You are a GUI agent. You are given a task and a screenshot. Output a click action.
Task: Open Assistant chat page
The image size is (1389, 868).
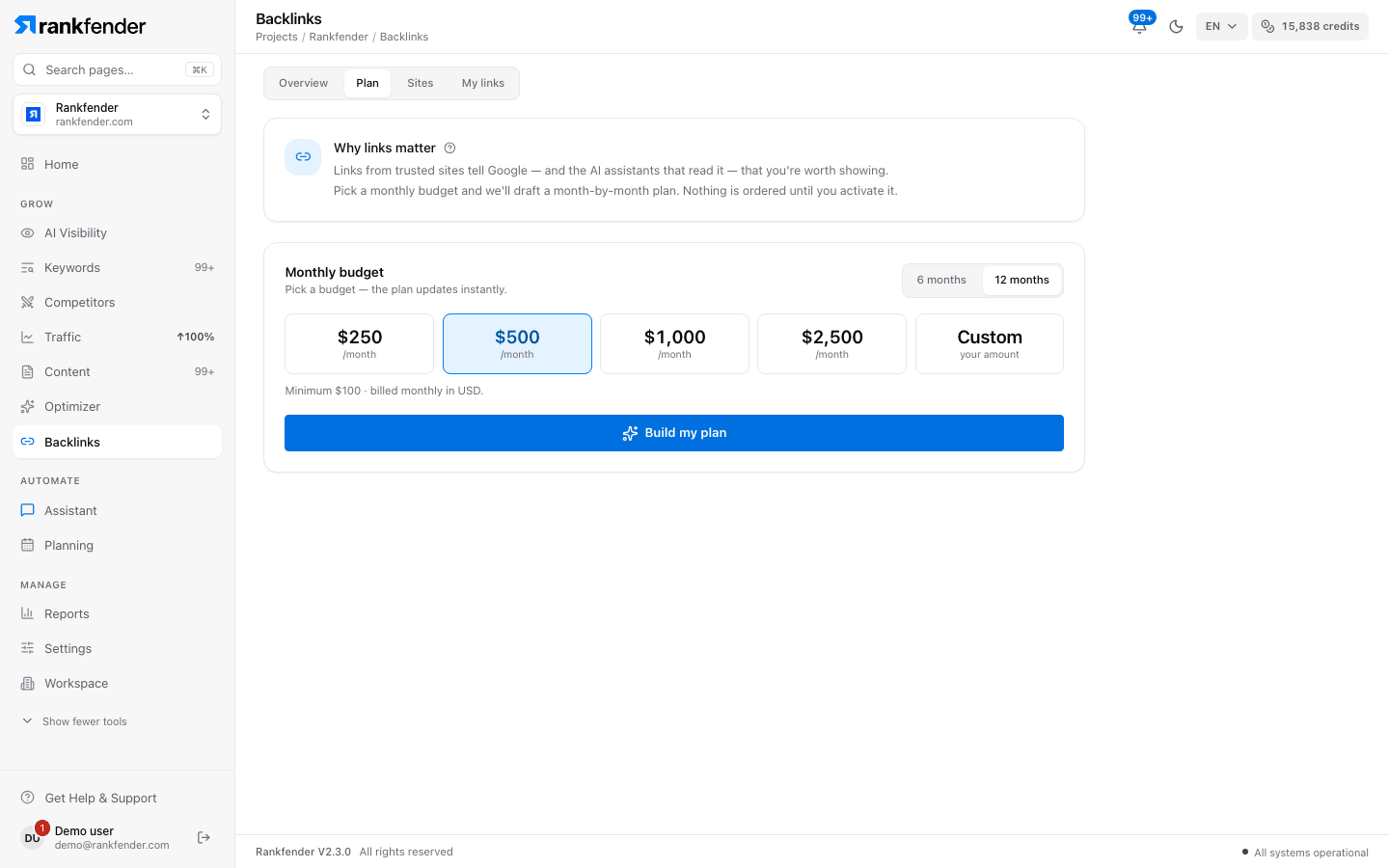coord(117,510)
